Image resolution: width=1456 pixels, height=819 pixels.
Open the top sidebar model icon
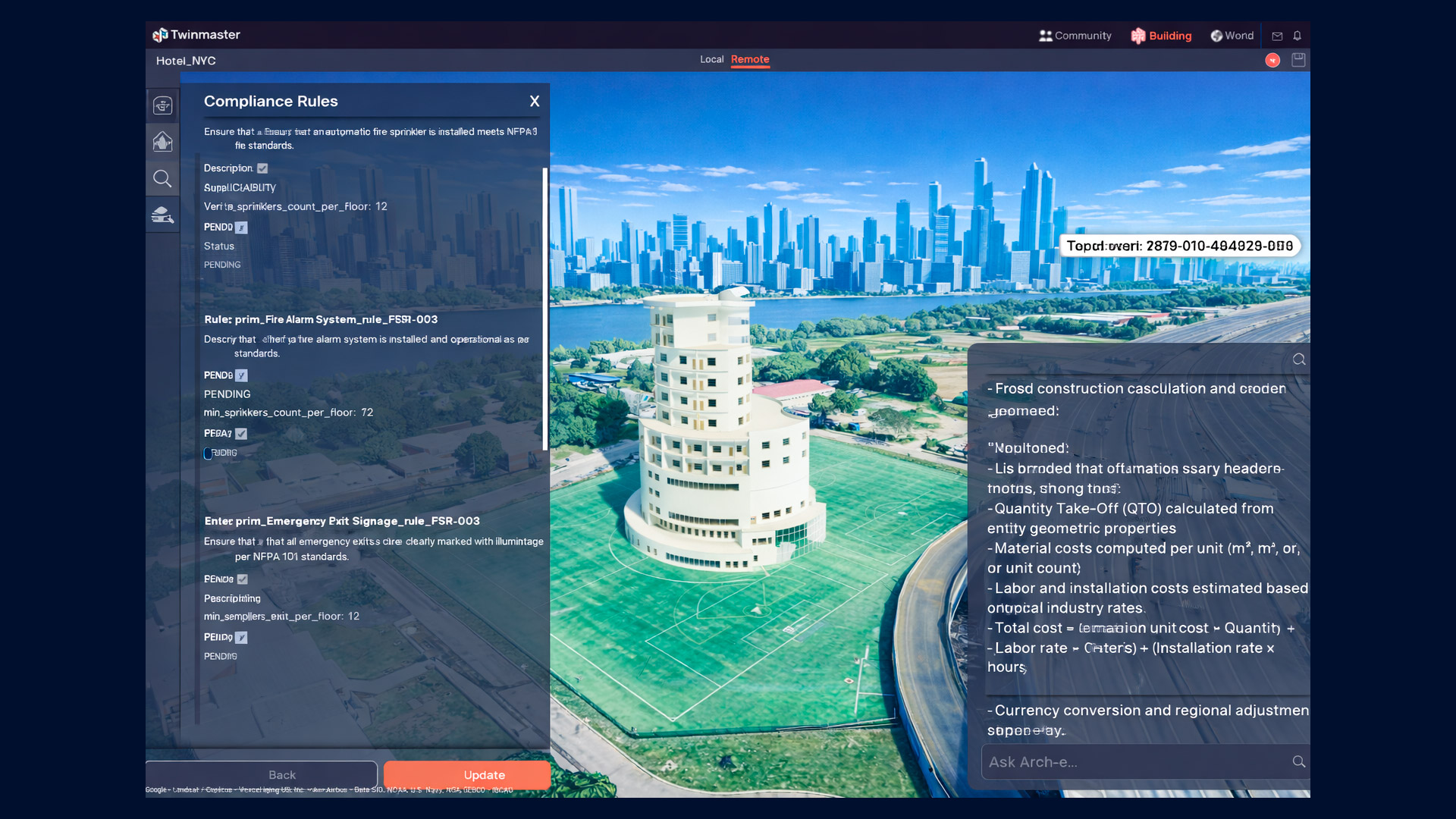click(162, 105)
